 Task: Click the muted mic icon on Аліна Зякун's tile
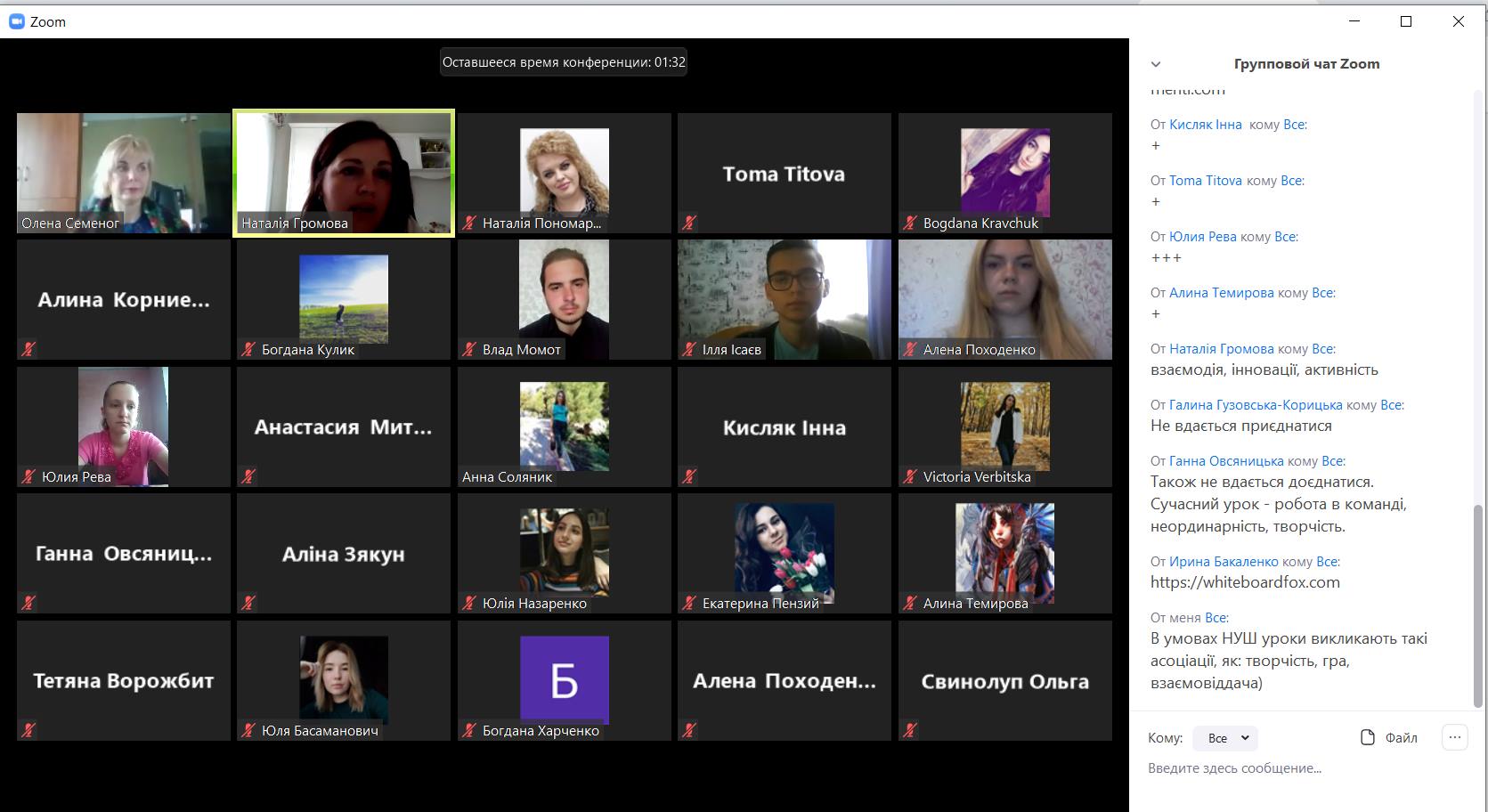(248, 604)
